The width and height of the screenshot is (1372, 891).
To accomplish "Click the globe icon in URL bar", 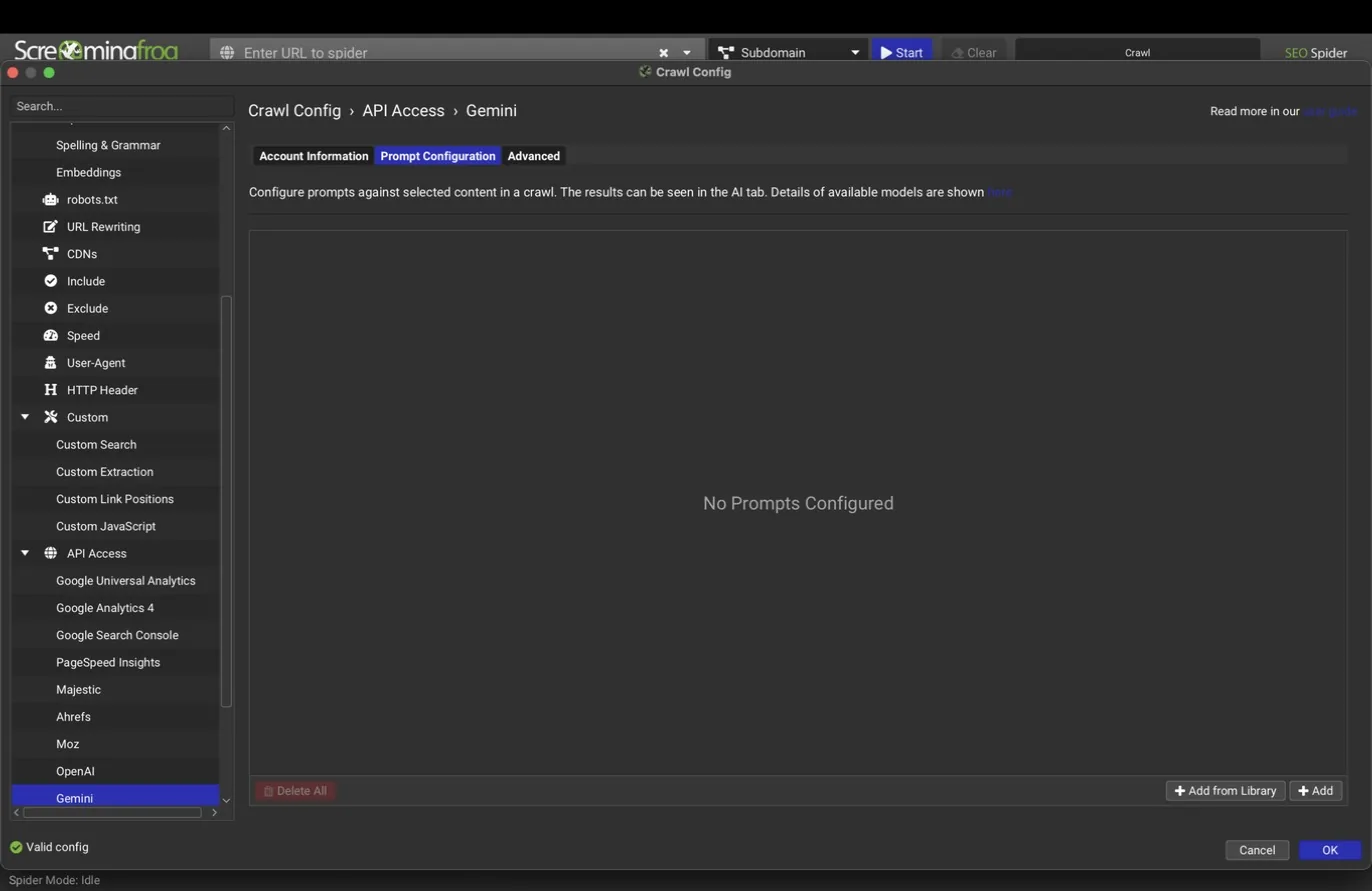I will (x=227, y=52).
